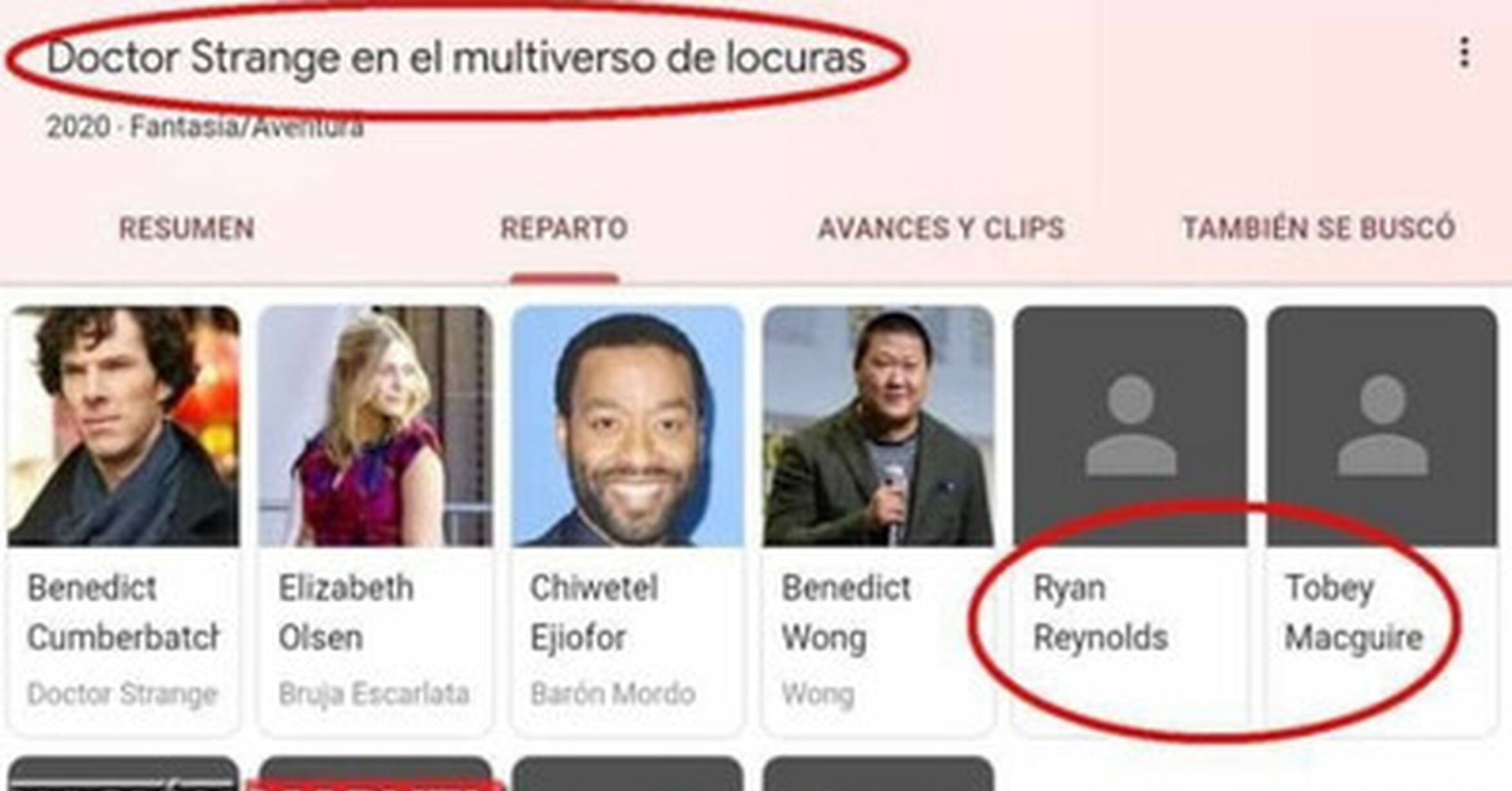Click the 2020 Fantasía/Aventura subtitle
This screenshot has width=1512, height=791.
coord(205,127)
